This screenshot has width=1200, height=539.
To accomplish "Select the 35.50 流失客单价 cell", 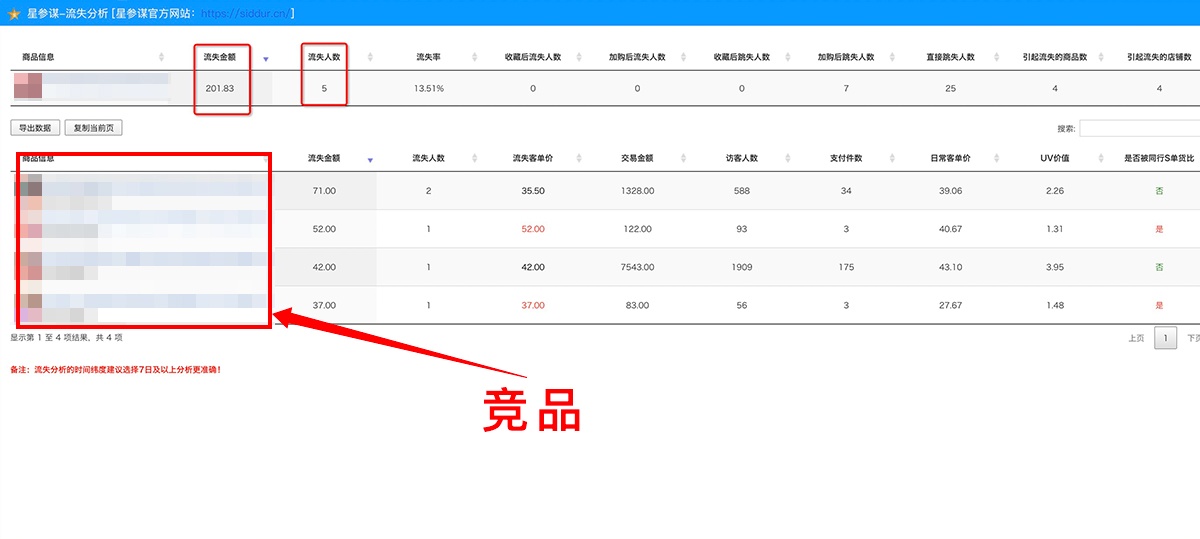I will pos(533,191).
